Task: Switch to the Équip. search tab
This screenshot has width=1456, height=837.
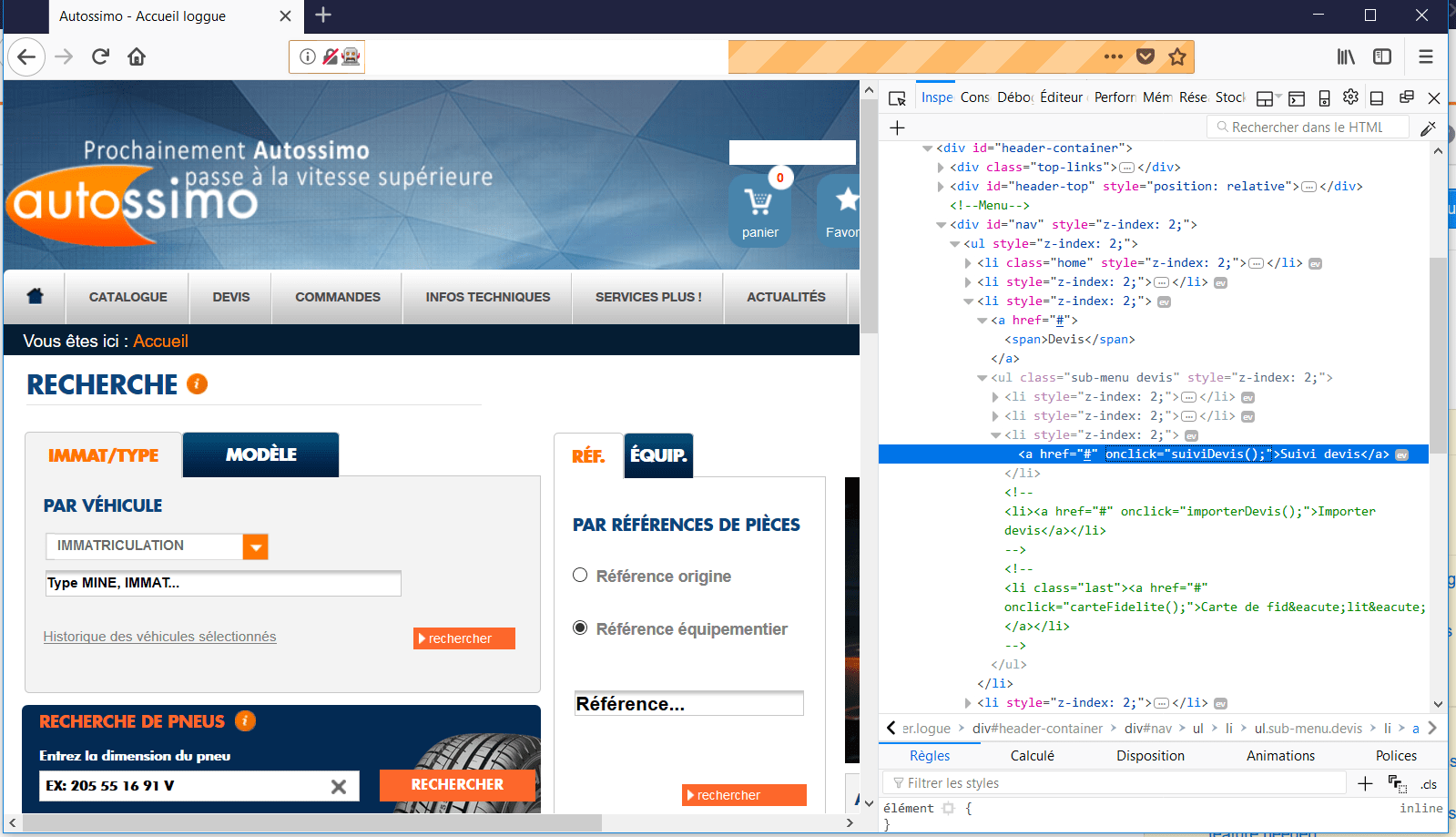Action: point(658,455)
